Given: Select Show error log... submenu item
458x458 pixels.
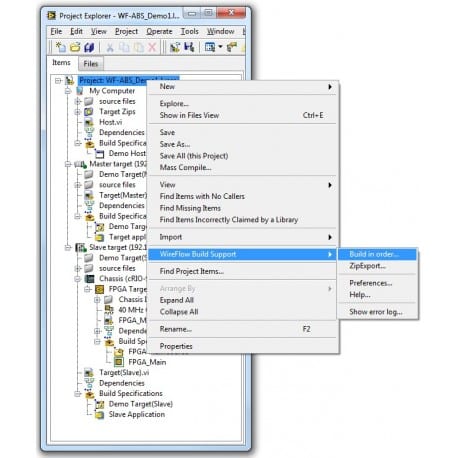Looking at the screenshot, I should click(377, 312).
